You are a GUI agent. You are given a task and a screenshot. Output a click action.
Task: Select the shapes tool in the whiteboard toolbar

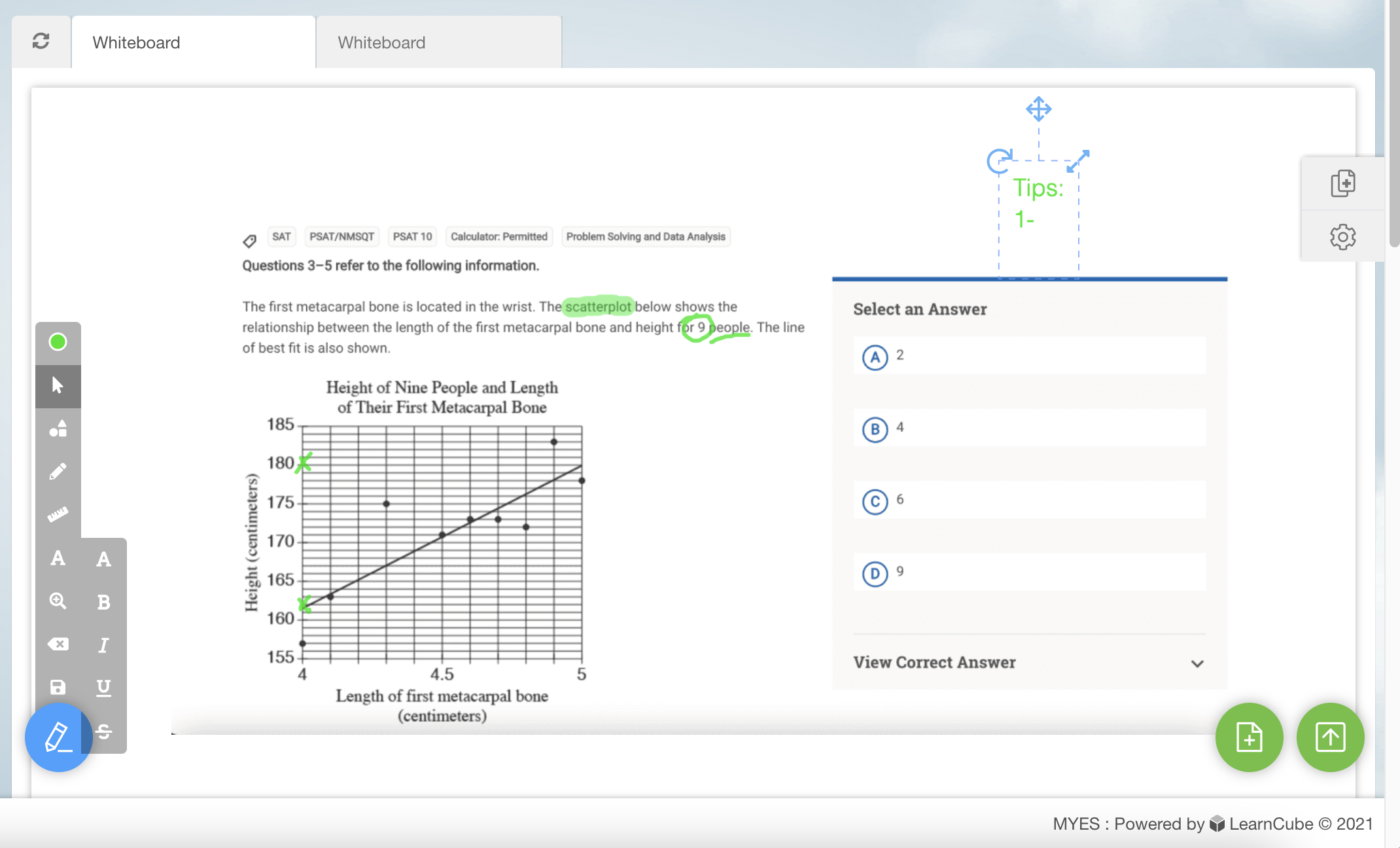pyautogui.click(x=58, y=429)
